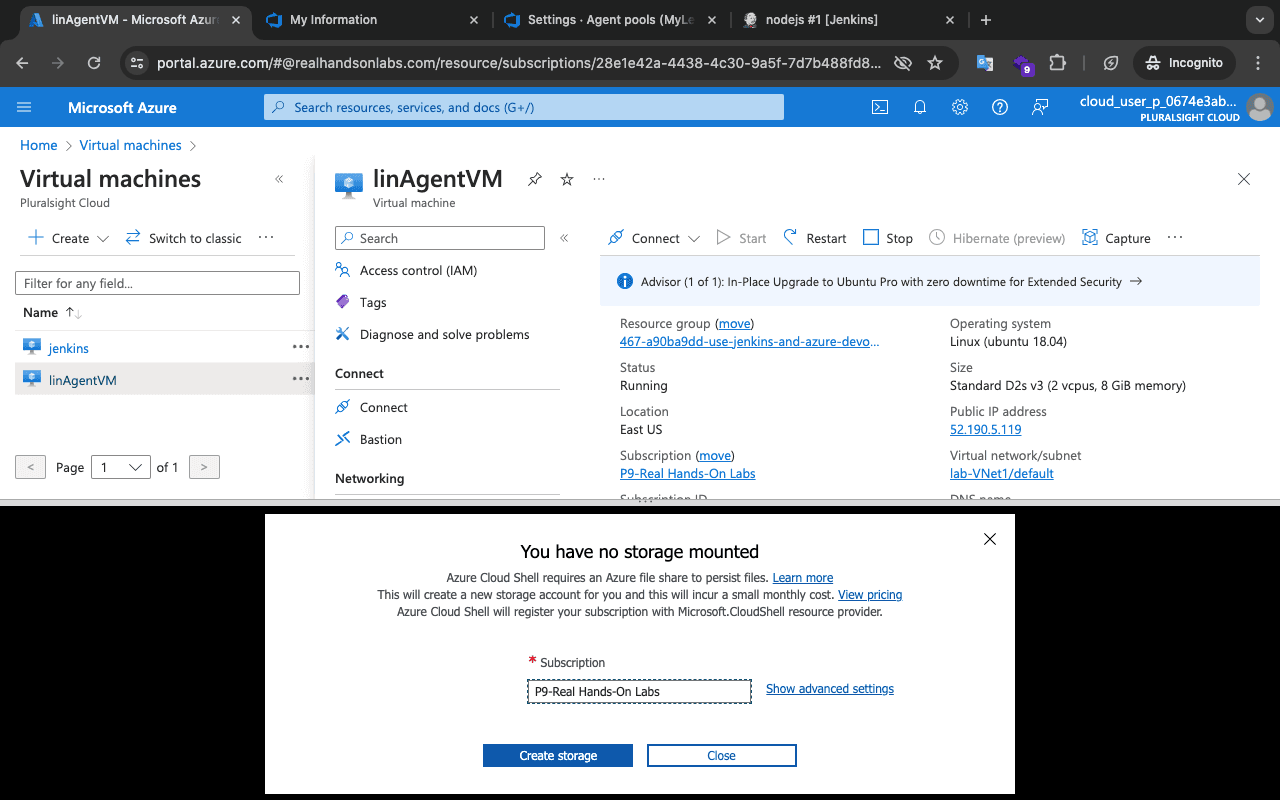
Task: Open the Subscription combo box
Action: point(639,691)
